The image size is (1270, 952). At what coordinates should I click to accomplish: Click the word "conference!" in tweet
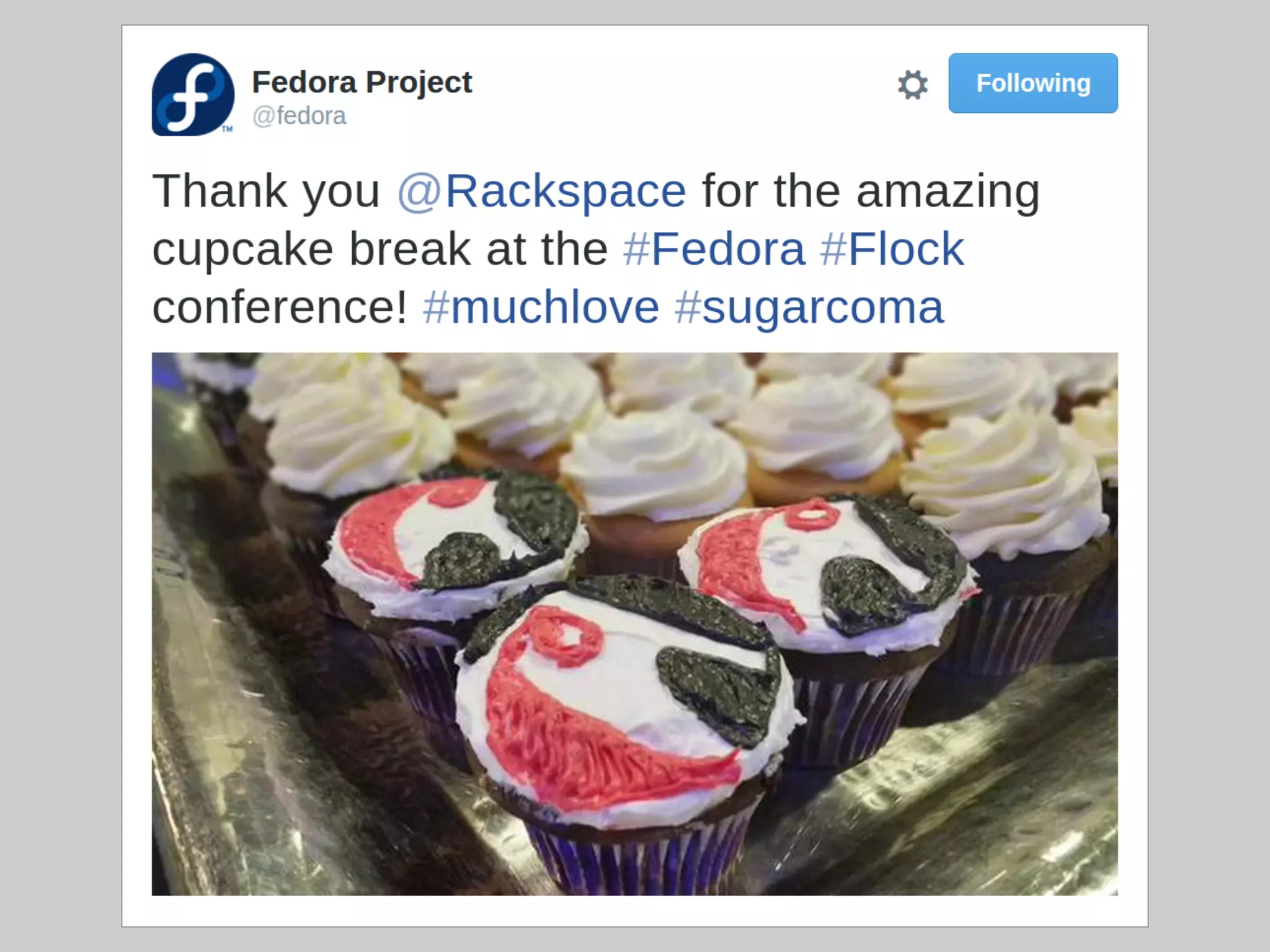pyautogui.click(x=280, y=307)
